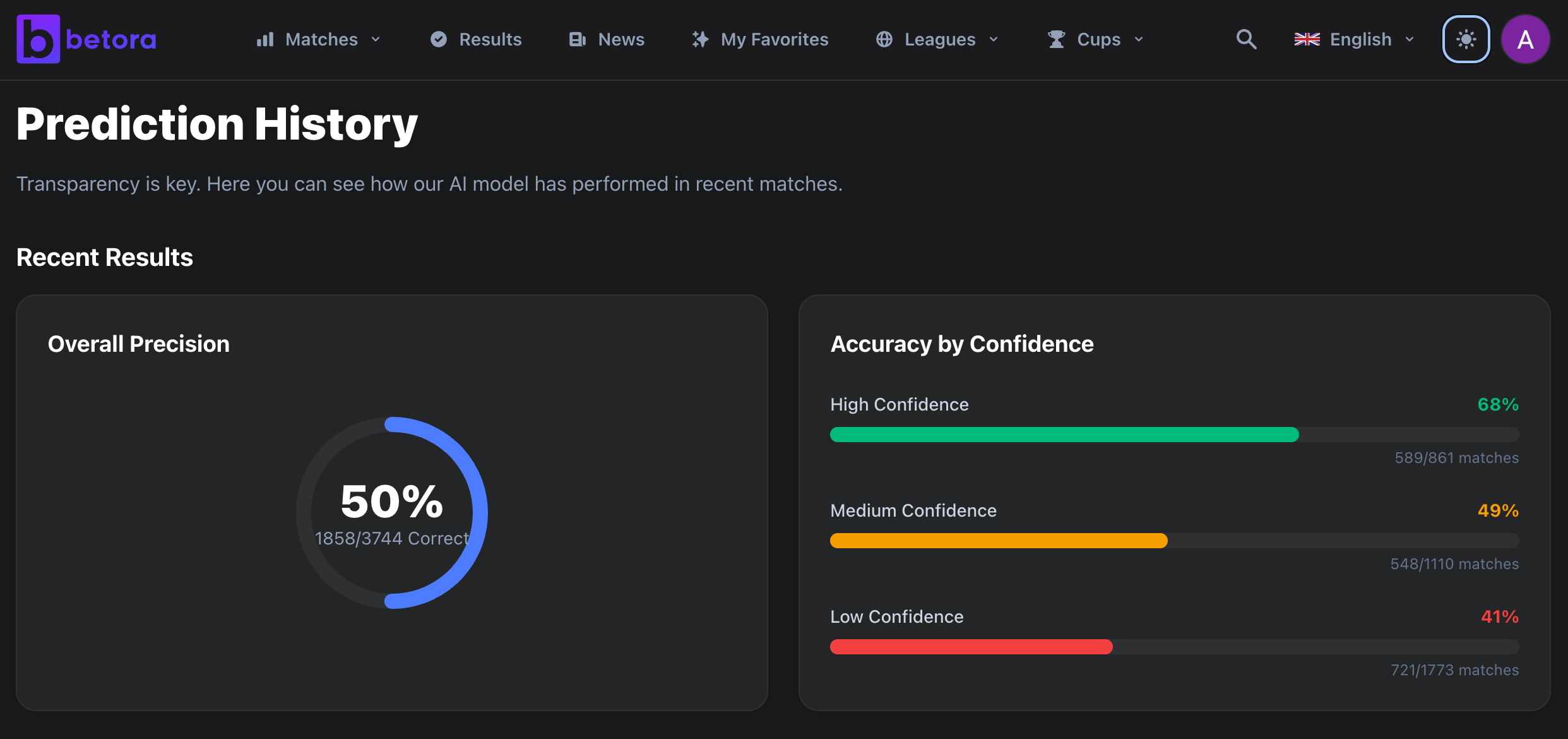Open My Favorites page
This screenshot has height=739, width=1568.
tap(774, 39)
